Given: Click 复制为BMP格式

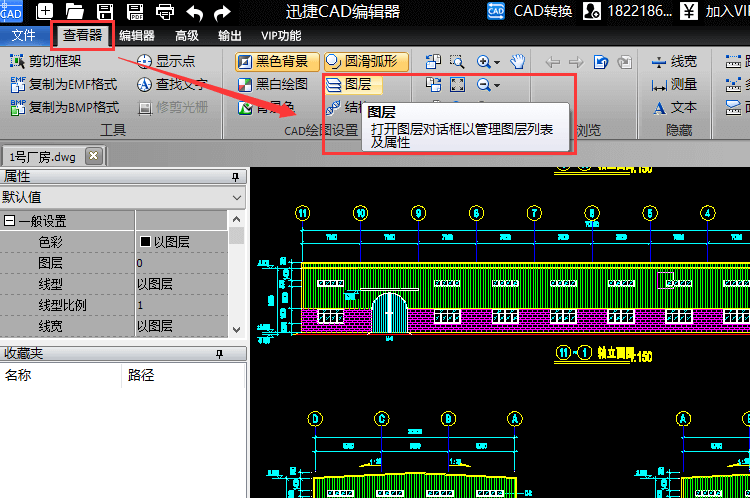Looking at the screenshot, I should (65, 108).
